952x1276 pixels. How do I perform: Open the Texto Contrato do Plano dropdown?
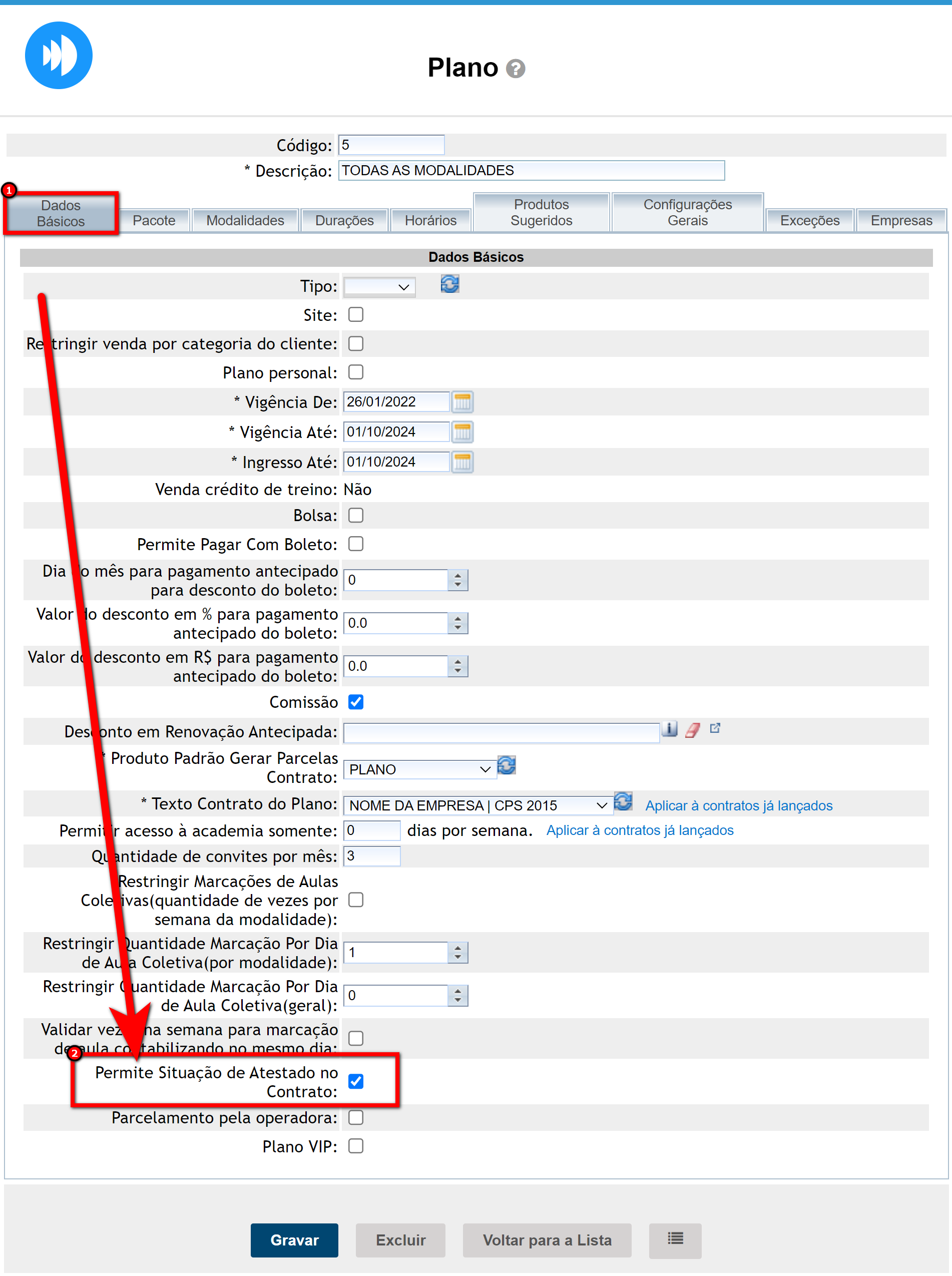pos(477,805)
